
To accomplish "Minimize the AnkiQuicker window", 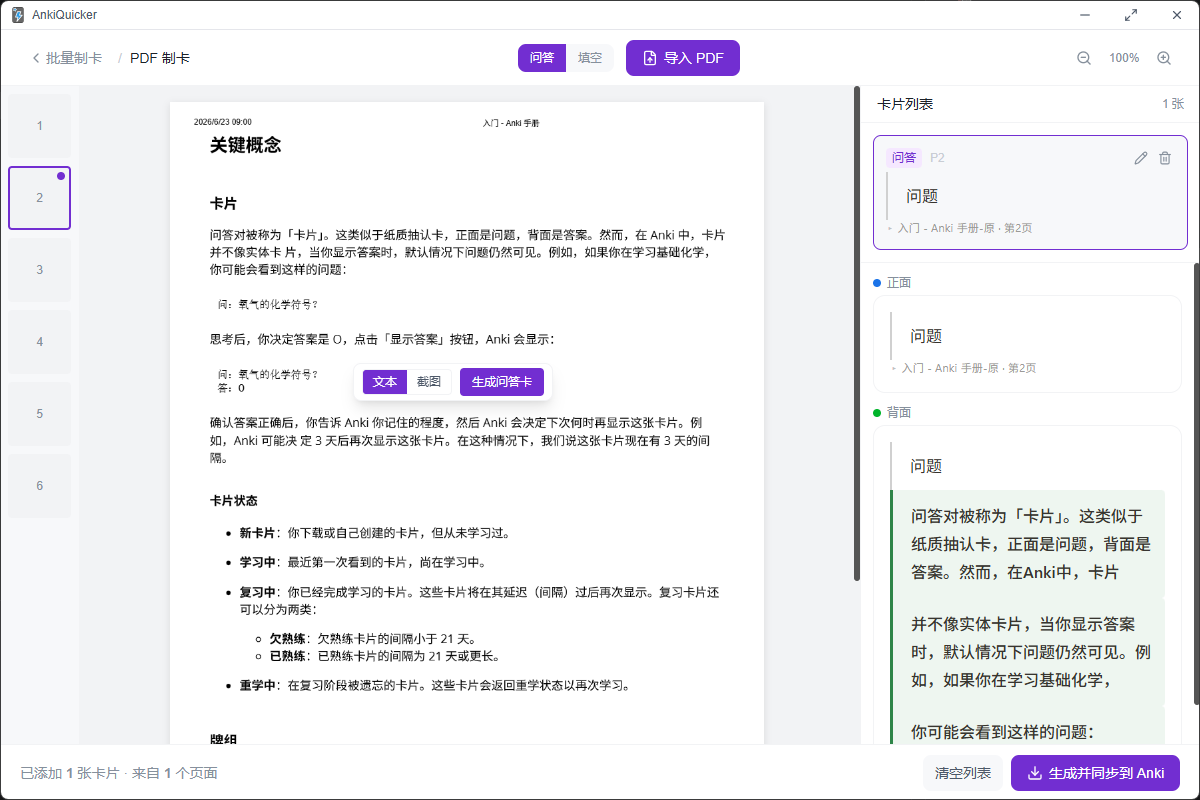I will click(1085, 15).
